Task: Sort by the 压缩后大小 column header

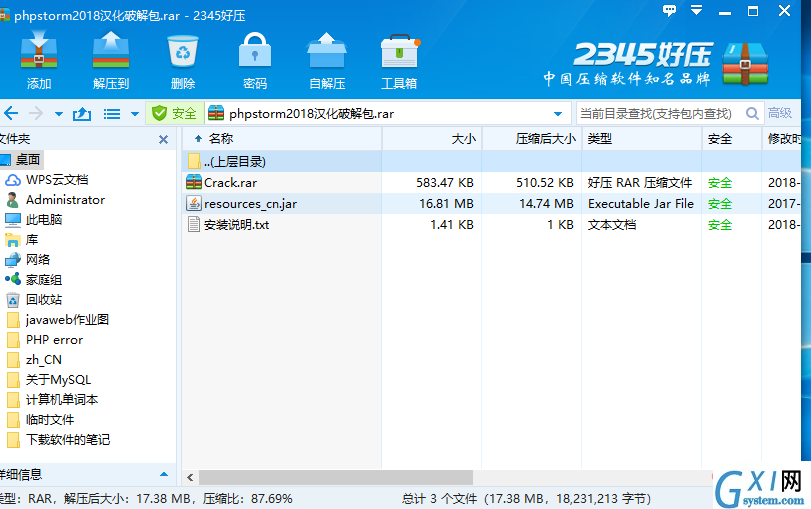Action: tap(532, 139)
